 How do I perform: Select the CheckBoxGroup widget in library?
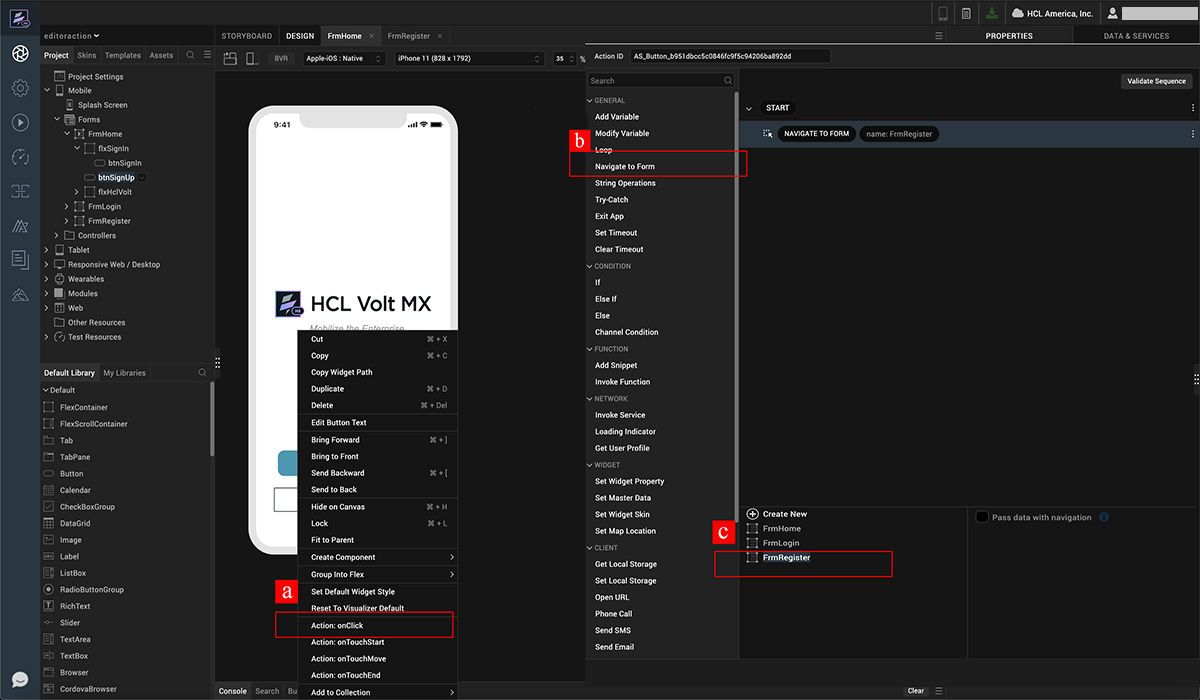[x=87, y=507]
